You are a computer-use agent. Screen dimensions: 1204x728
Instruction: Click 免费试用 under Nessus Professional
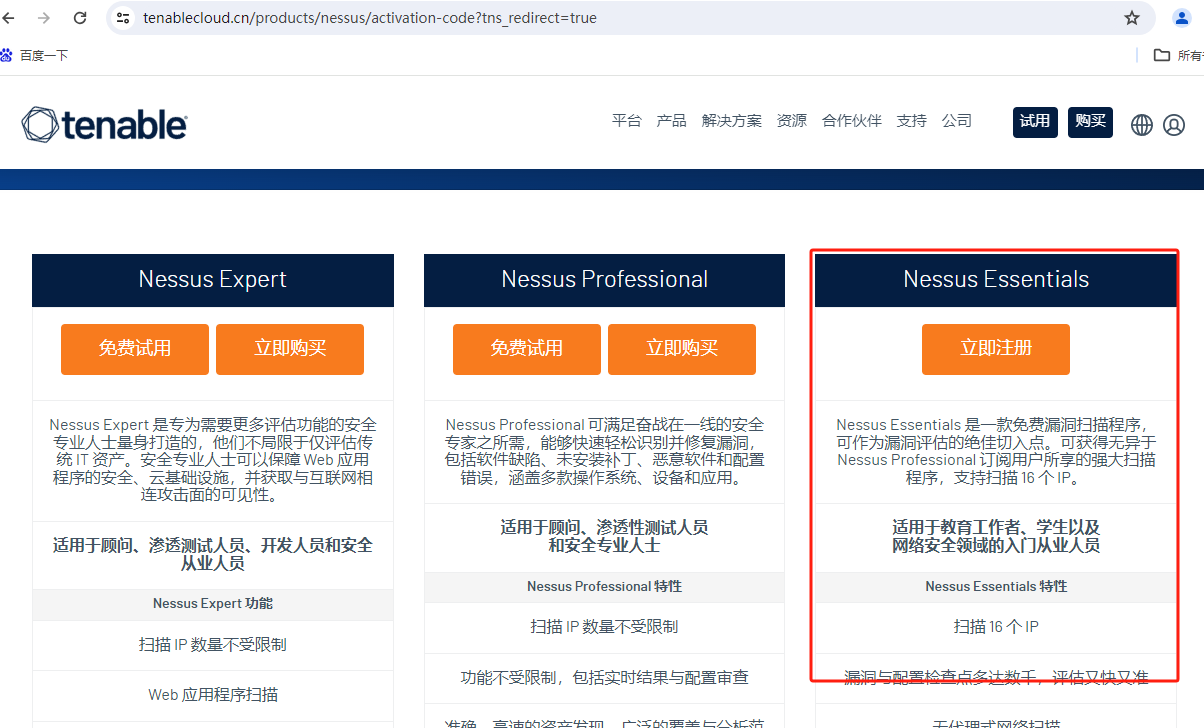[527, 349]
